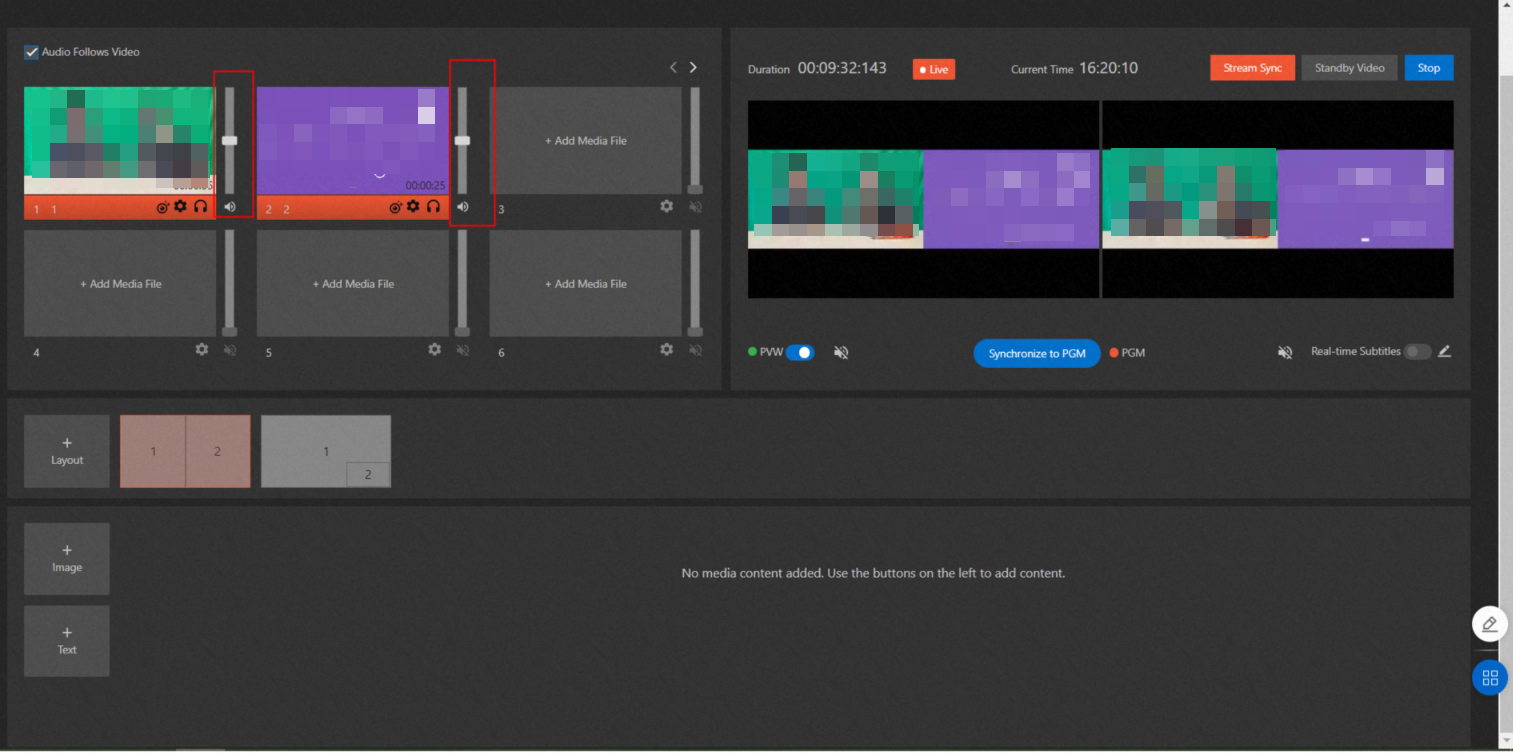This screenshot has width=1513, height=753.
Task: Adjust volume slider of media slot 5
Action: pos(462,284)
